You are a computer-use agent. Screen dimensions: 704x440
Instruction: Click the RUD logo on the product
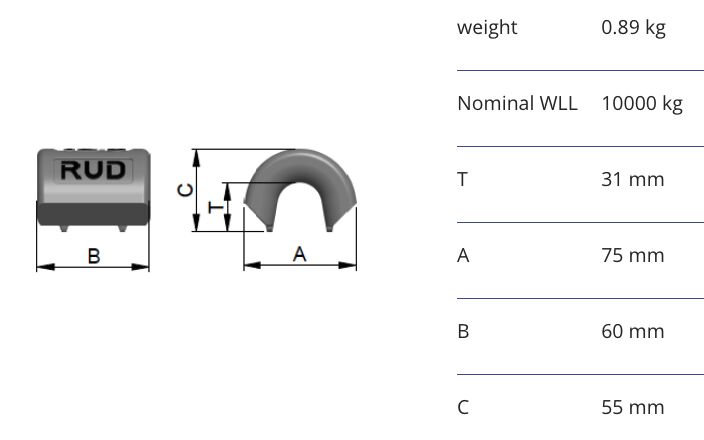(x=93, y=169)
